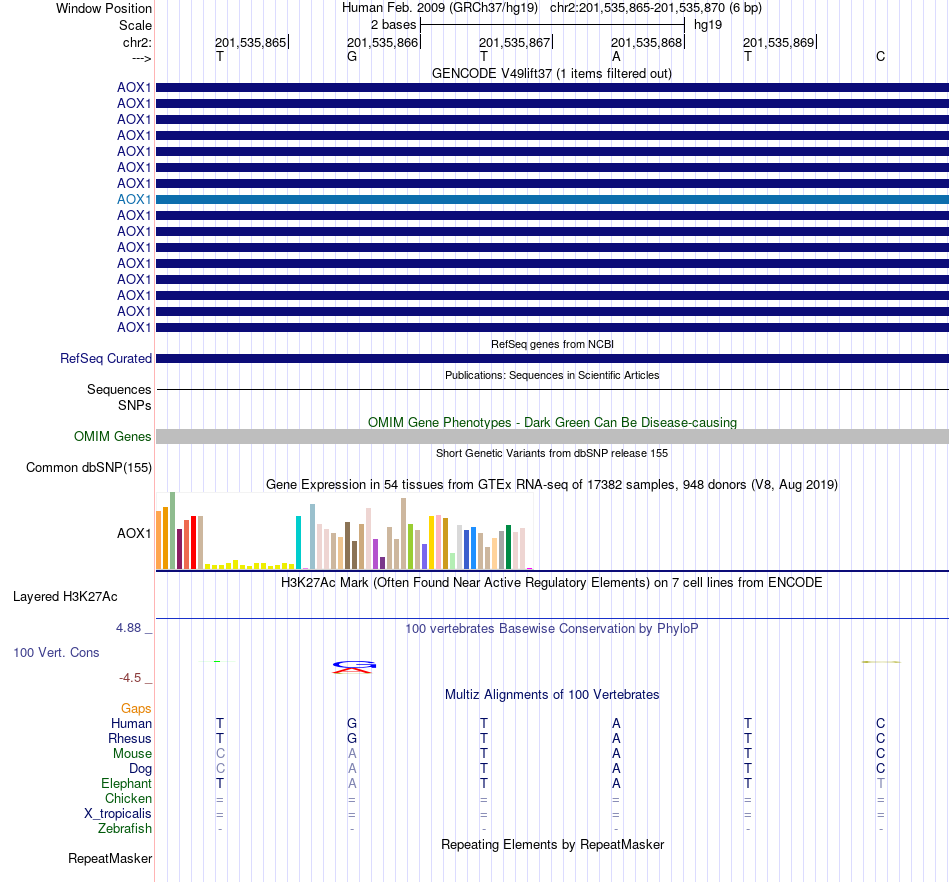Choose the Mouse species row label
The height and width of the screenshot is (882, 950).
[132, 754]
